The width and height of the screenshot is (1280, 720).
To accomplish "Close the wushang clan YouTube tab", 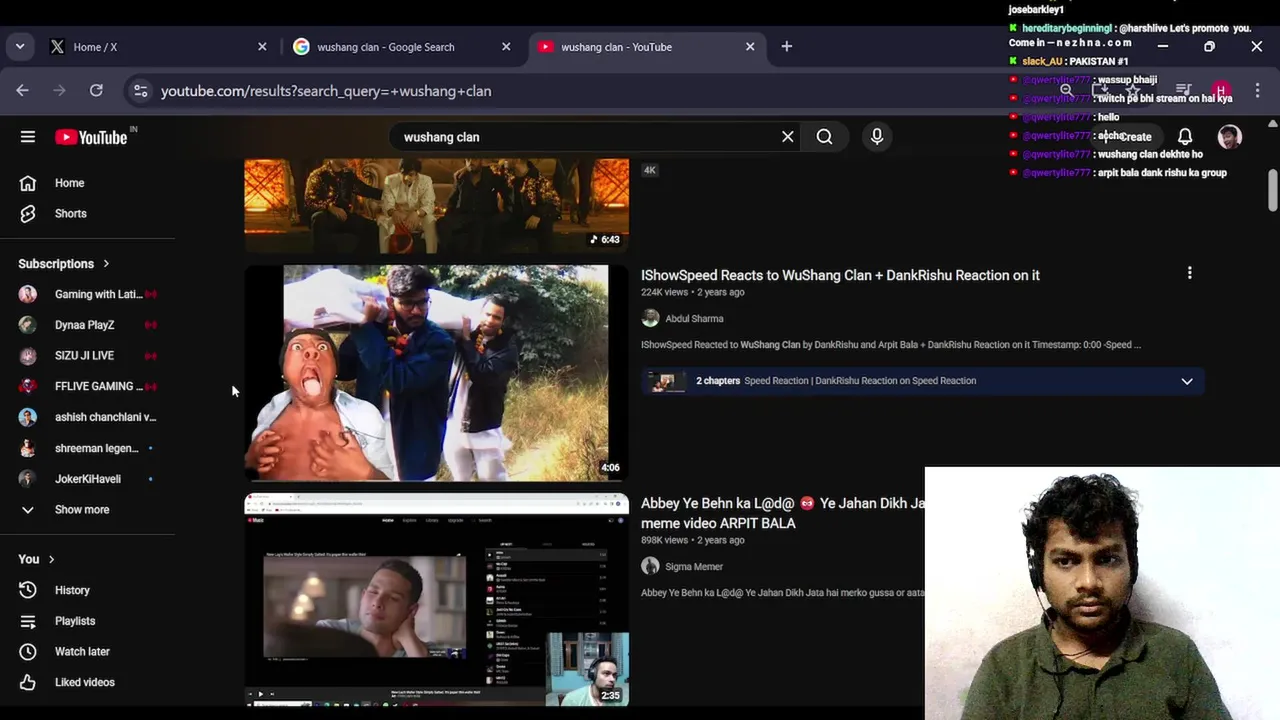I will 750,47.
